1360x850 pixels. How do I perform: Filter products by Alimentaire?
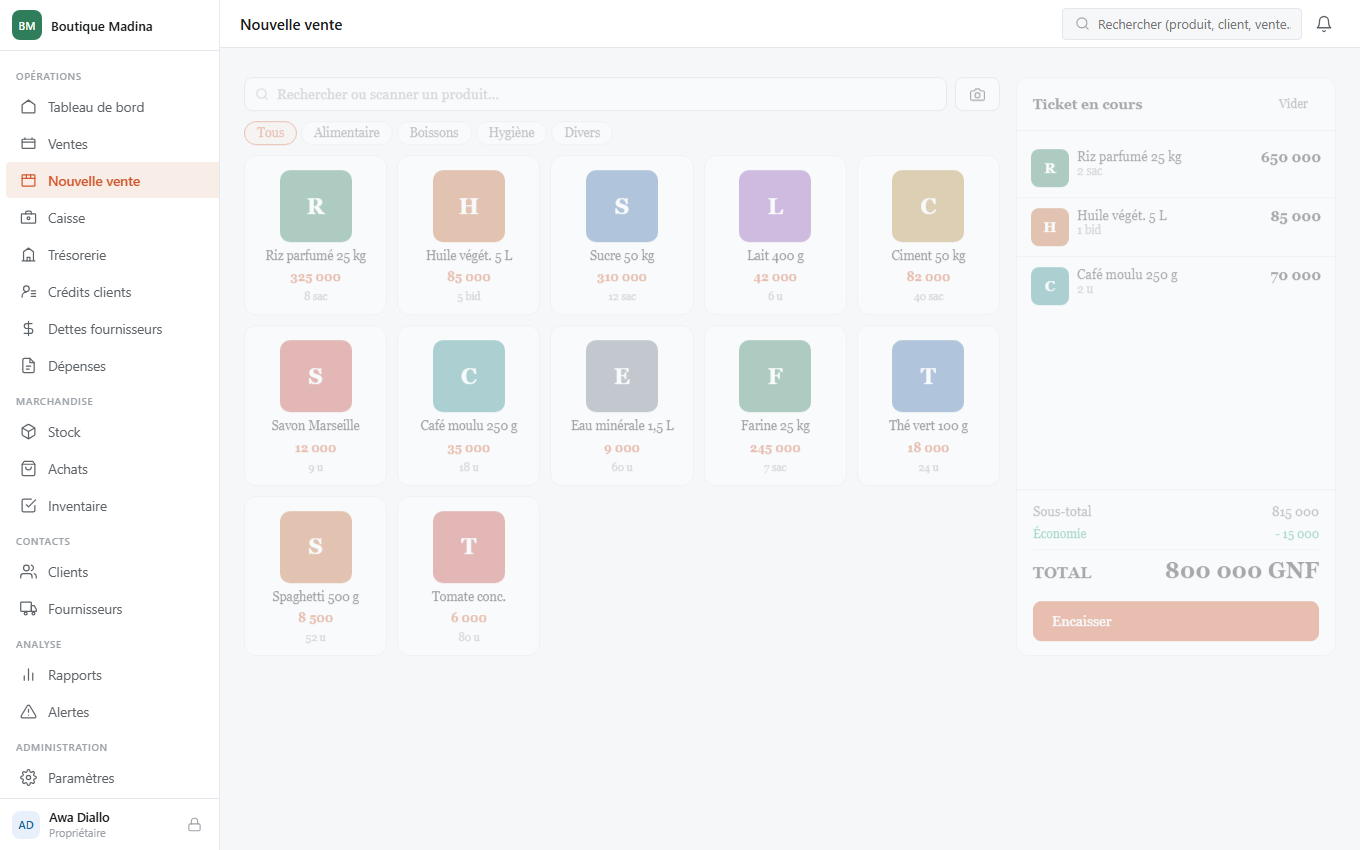click(x=347, y=133)
